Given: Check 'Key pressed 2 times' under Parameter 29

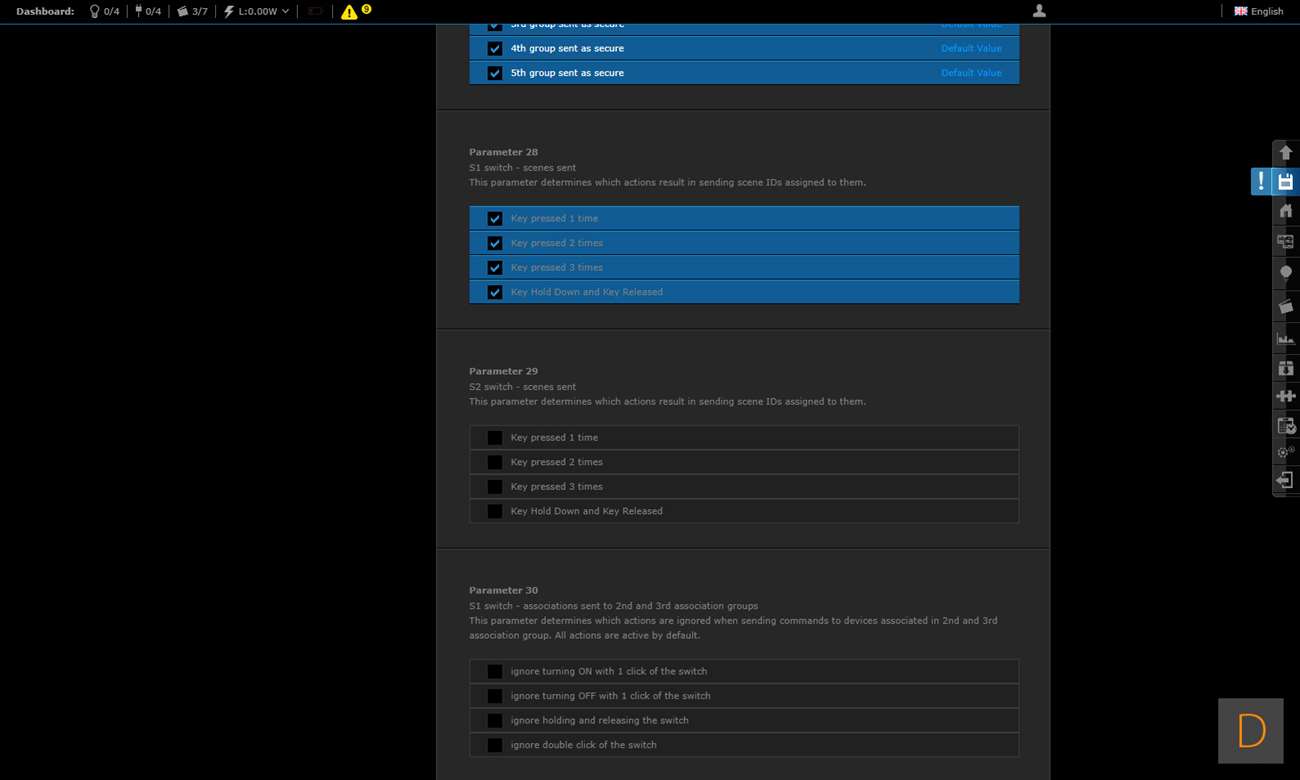Looking at the screenshot, I should tap(495, 462).
